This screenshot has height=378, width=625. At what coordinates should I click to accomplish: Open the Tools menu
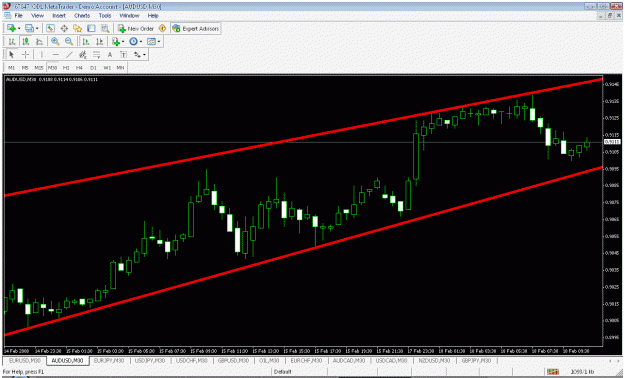(x=105, y=16)
